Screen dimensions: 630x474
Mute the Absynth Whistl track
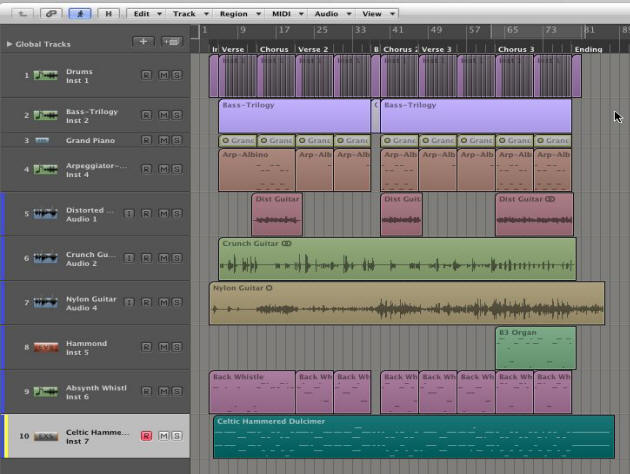click(164, 391)
